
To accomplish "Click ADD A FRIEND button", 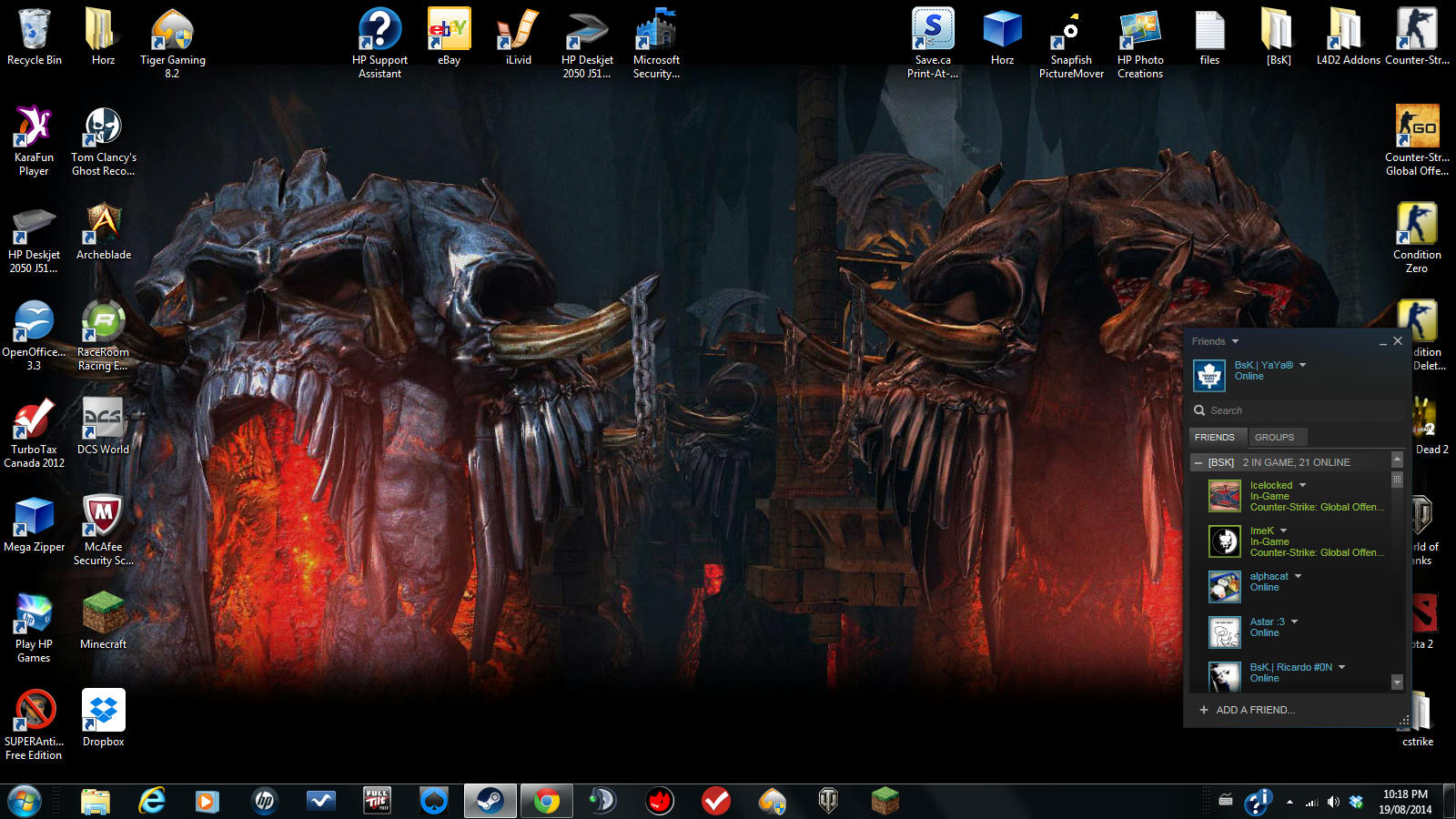I will pyautogui.click(x=1247, y=710).
